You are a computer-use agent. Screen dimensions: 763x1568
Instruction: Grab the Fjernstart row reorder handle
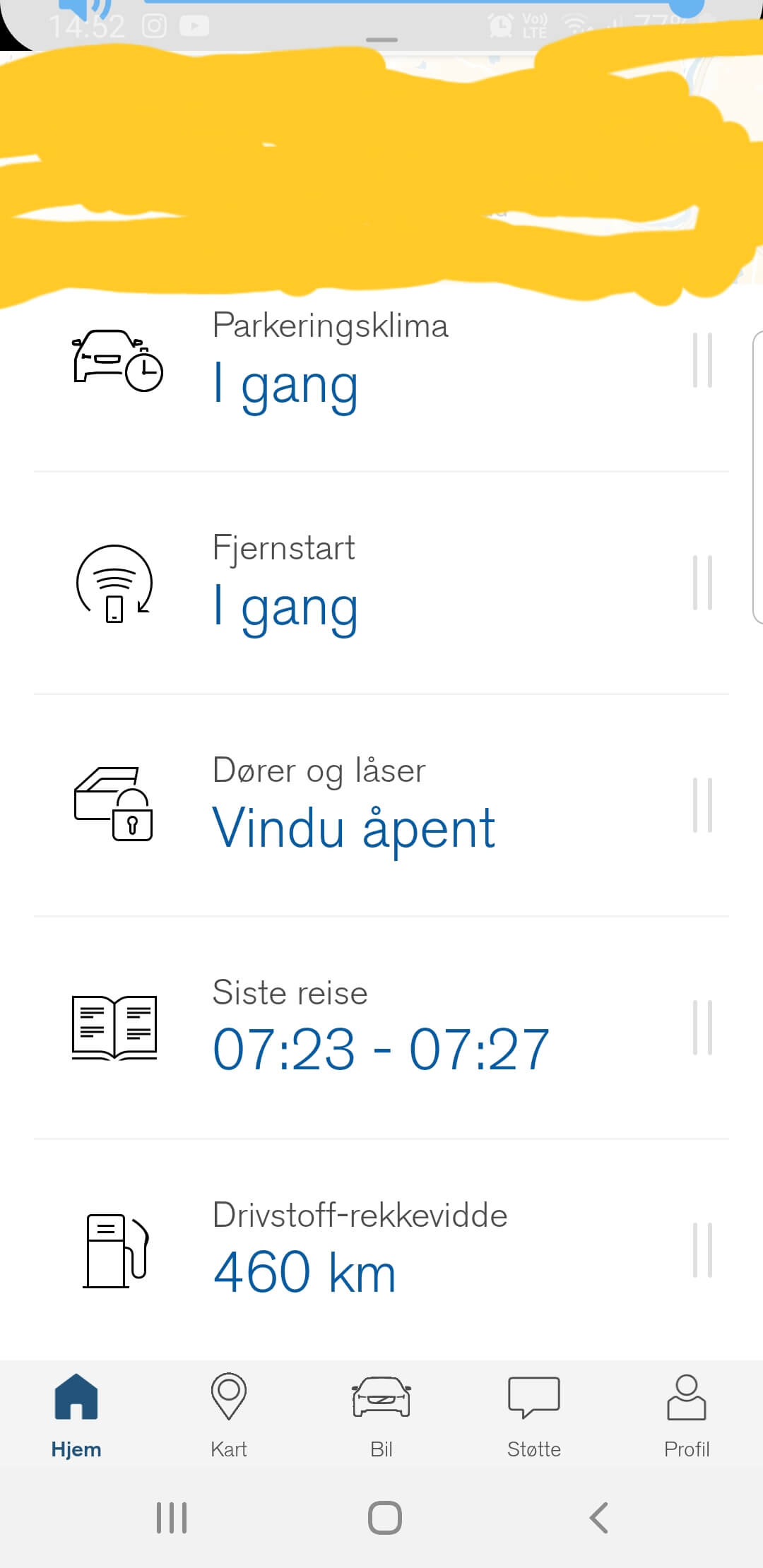tap(702, 583)
